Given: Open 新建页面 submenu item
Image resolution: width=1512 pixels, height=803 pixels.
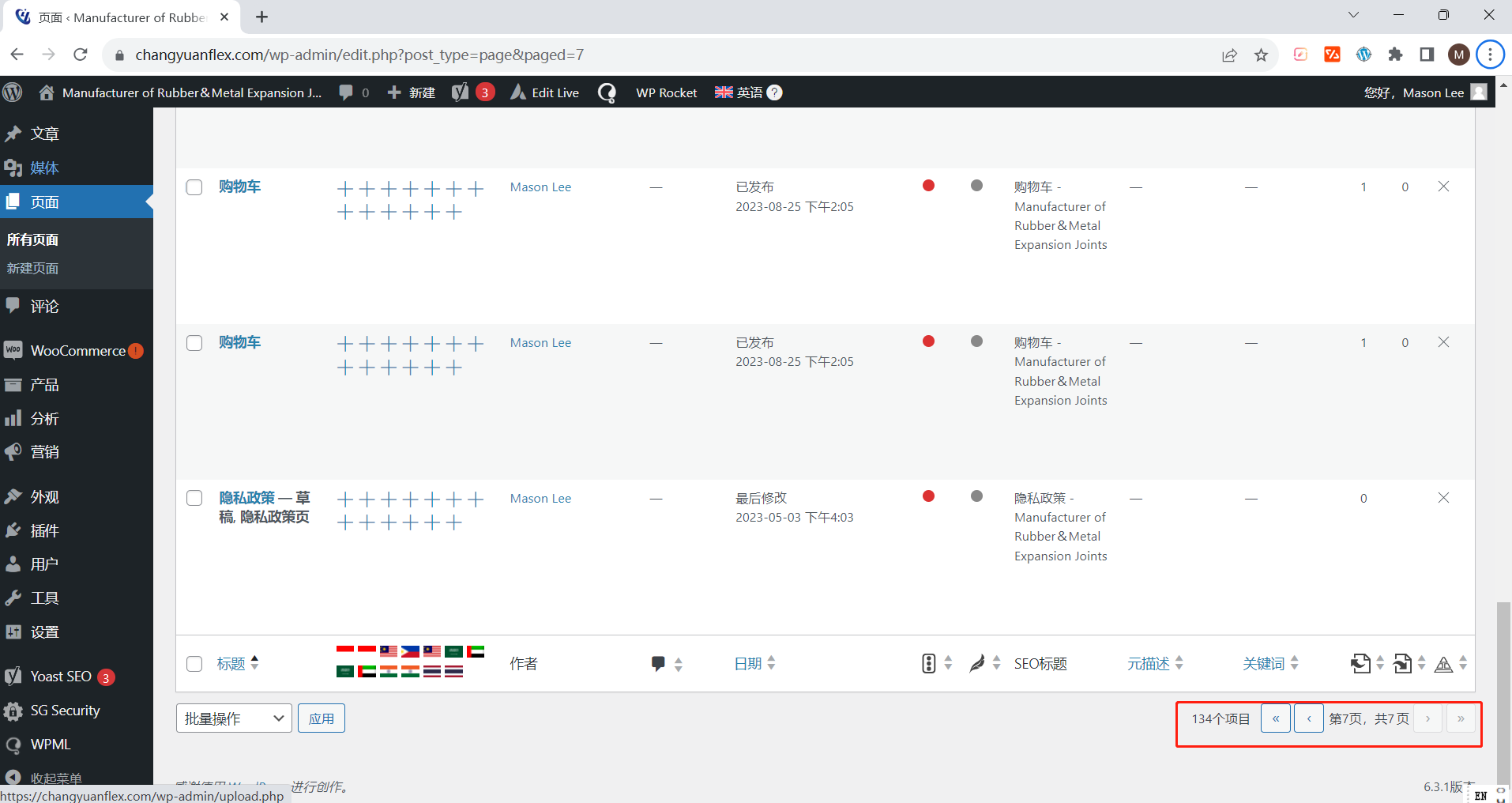Looking at the screenshot, I should pyautogui.click(x=32, y=269).
